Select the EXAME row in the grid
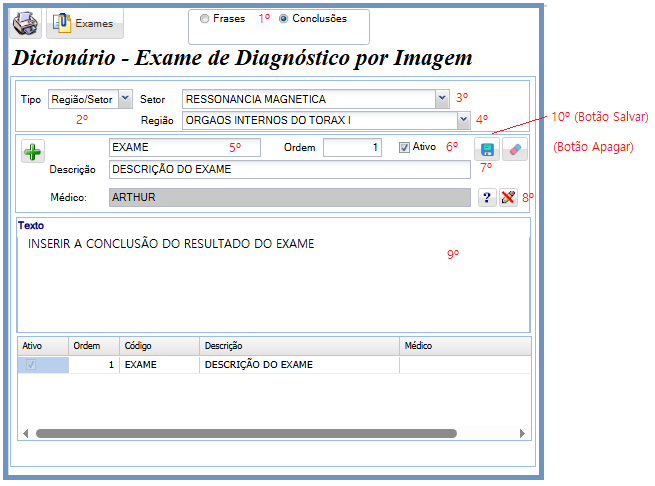The width and height of the screenshot is (655, 486). pyautogui.click(x=160, y=365)
